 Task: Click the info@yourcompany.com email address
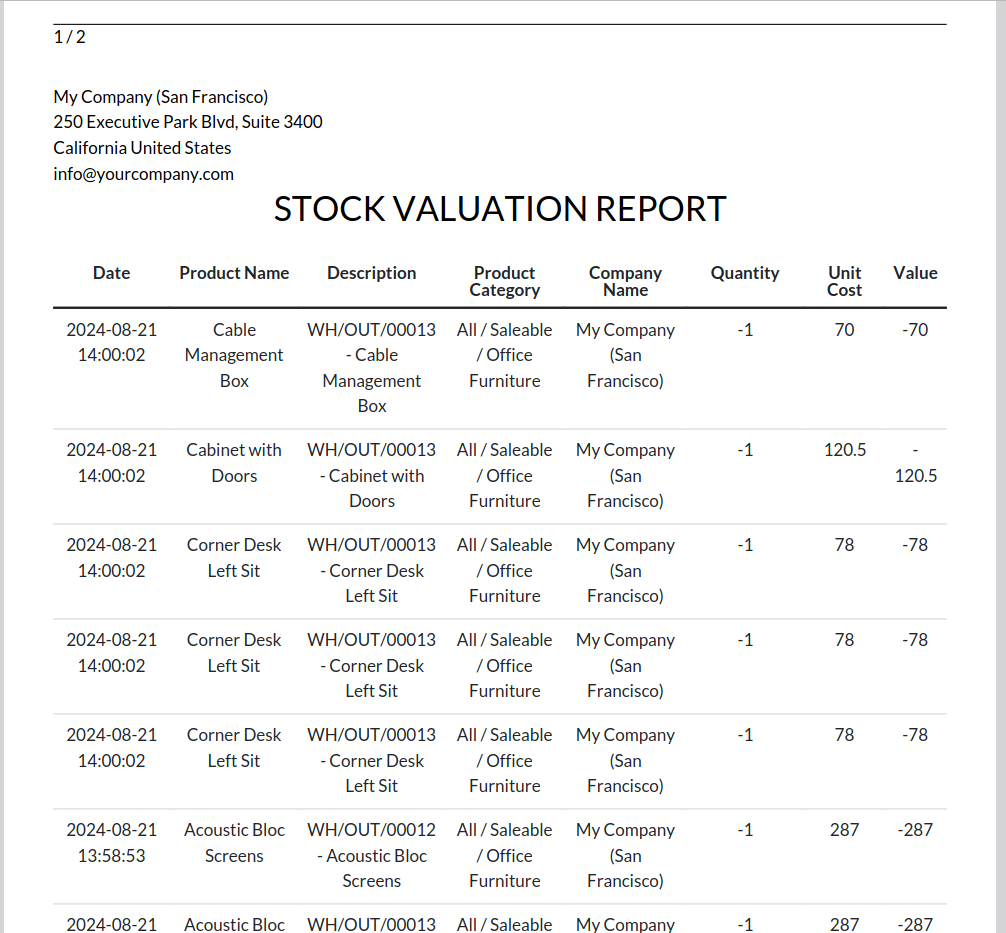tap(143, 174)
